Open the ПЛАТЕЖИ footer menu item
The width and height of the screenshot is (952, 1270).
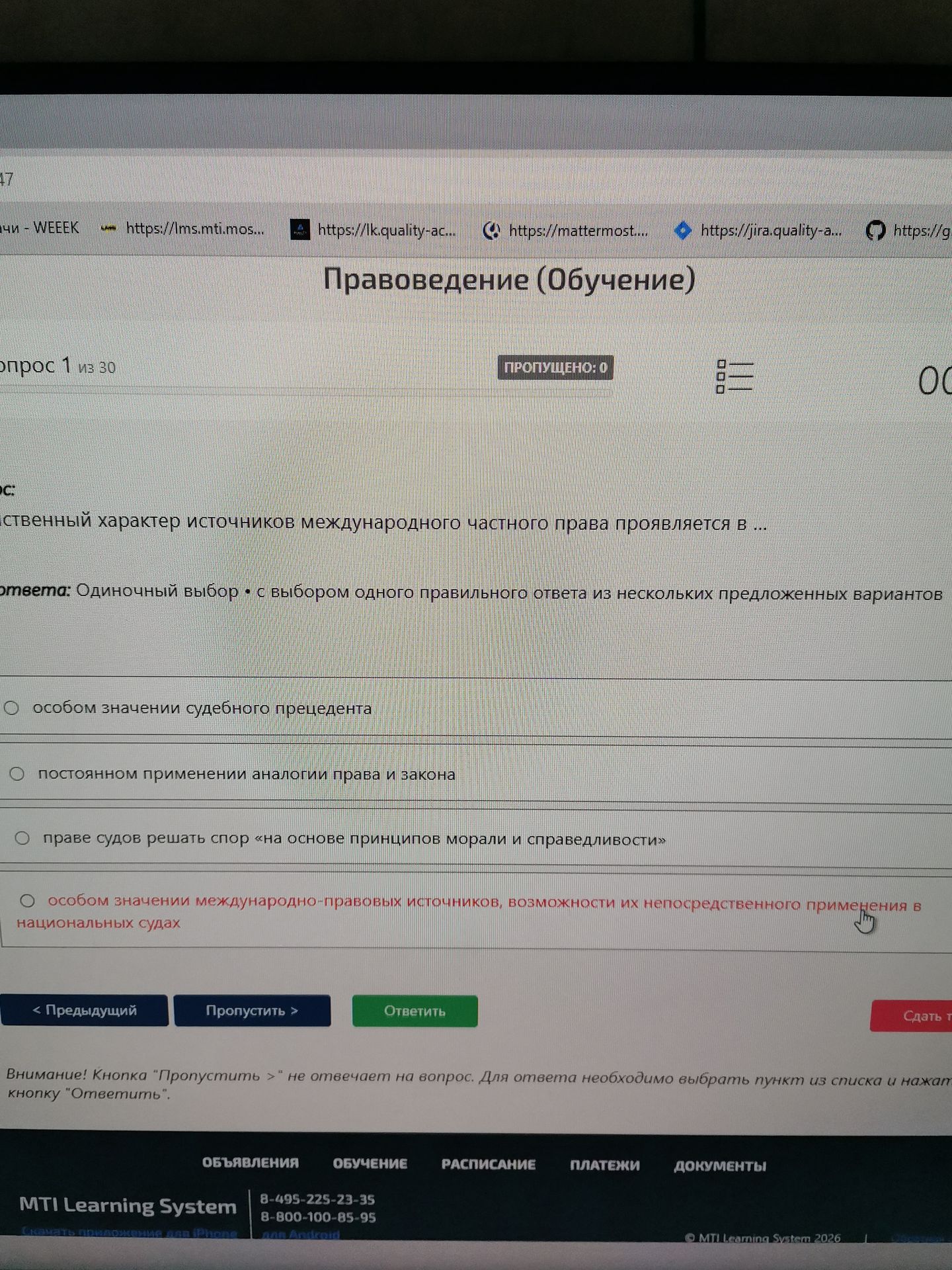pos(605,1165)
